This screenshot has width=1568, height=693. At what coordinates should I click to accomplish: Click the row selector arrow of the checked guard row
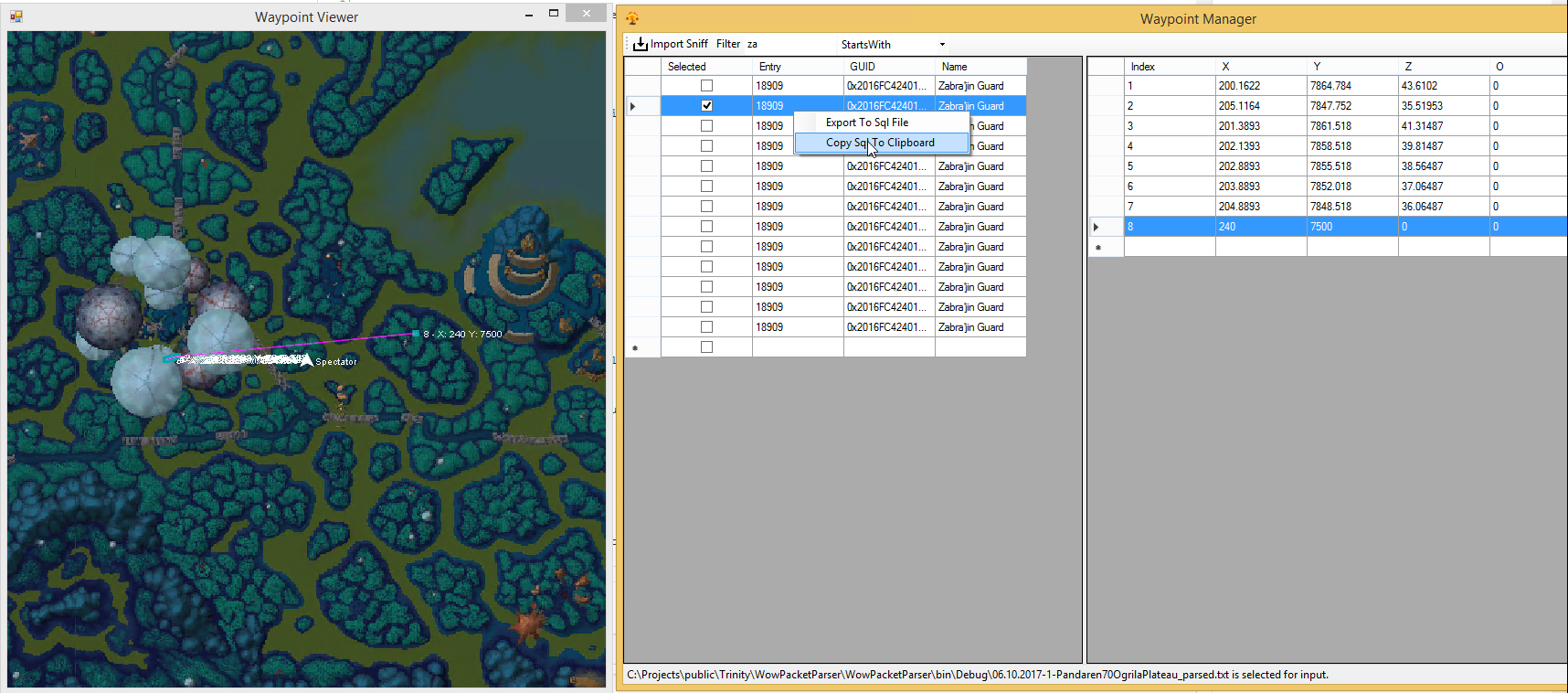coord(642,106)
